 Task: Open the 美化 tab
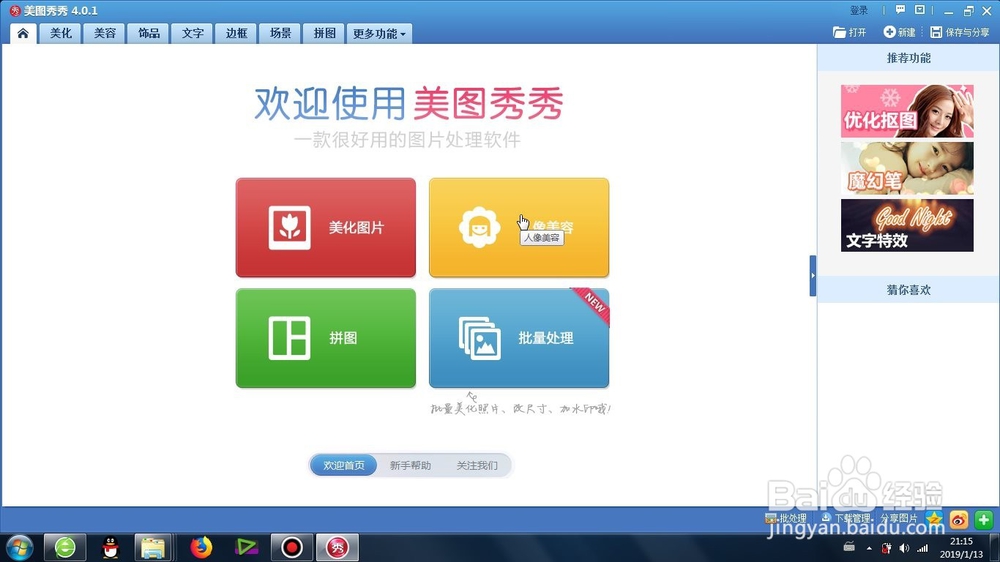coord(61,33)
